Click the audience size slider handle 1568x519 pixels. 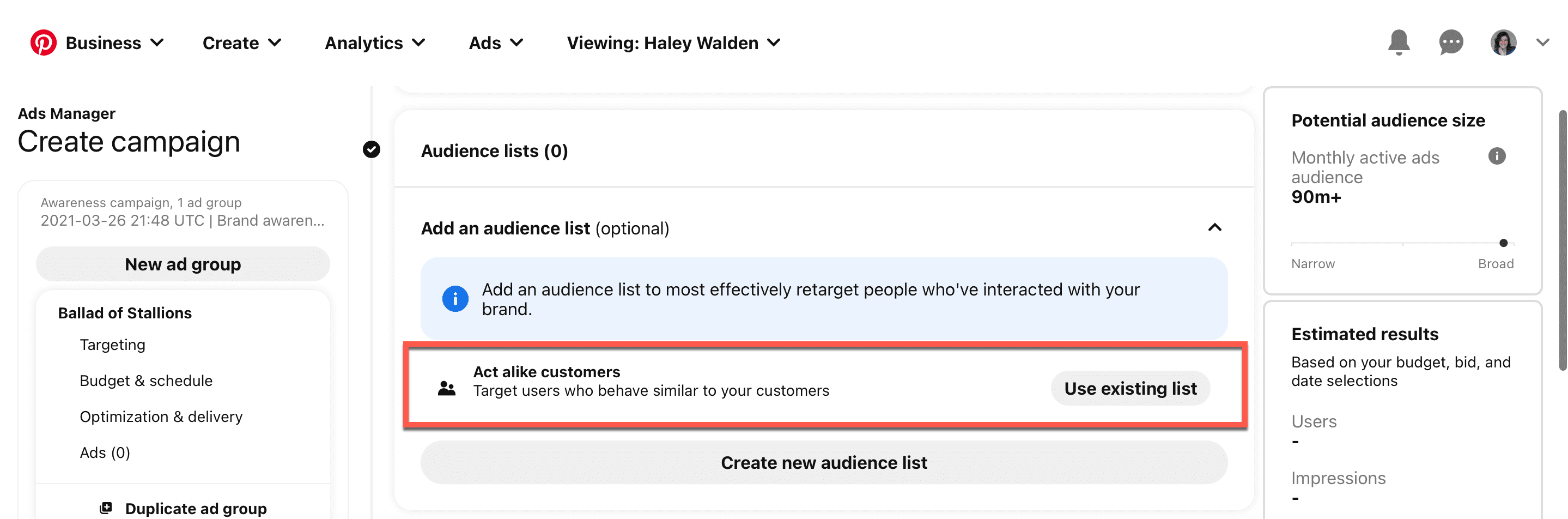[x=1503, y=243]
